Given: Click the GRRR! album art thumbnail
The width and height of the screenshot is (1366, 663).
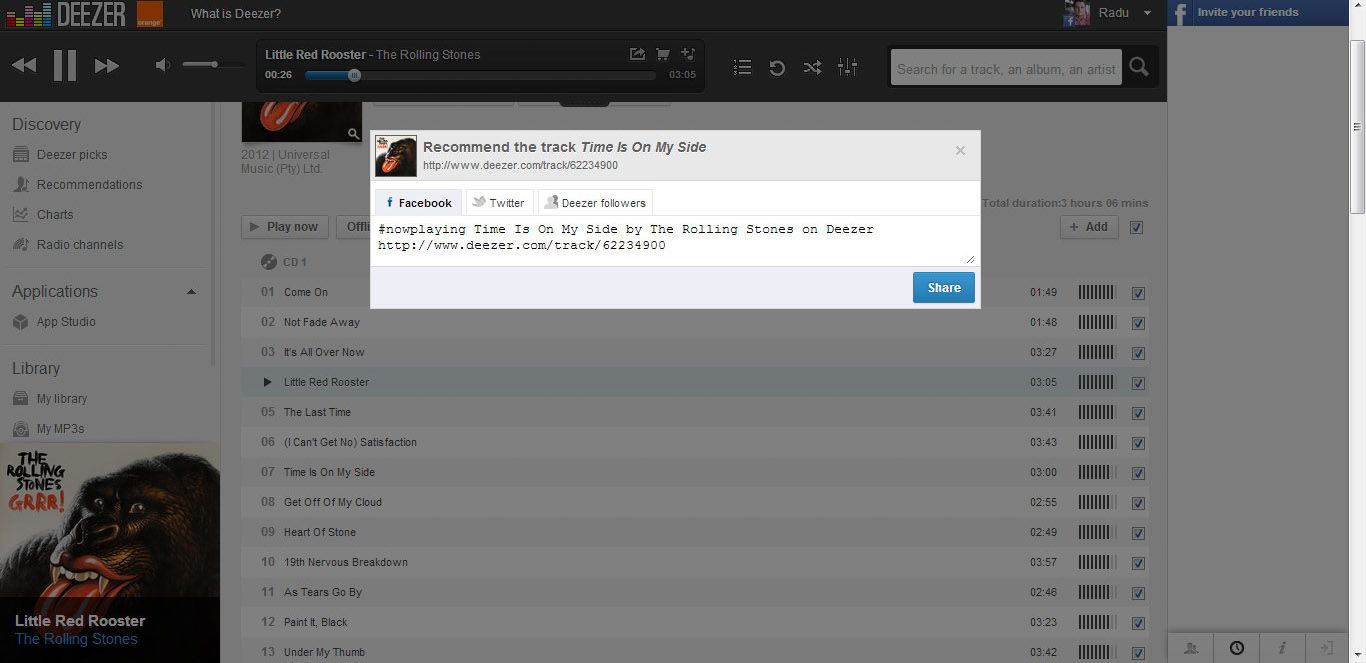Looking at the screenshot, I should pyautogui.click(x=110, y=520).
